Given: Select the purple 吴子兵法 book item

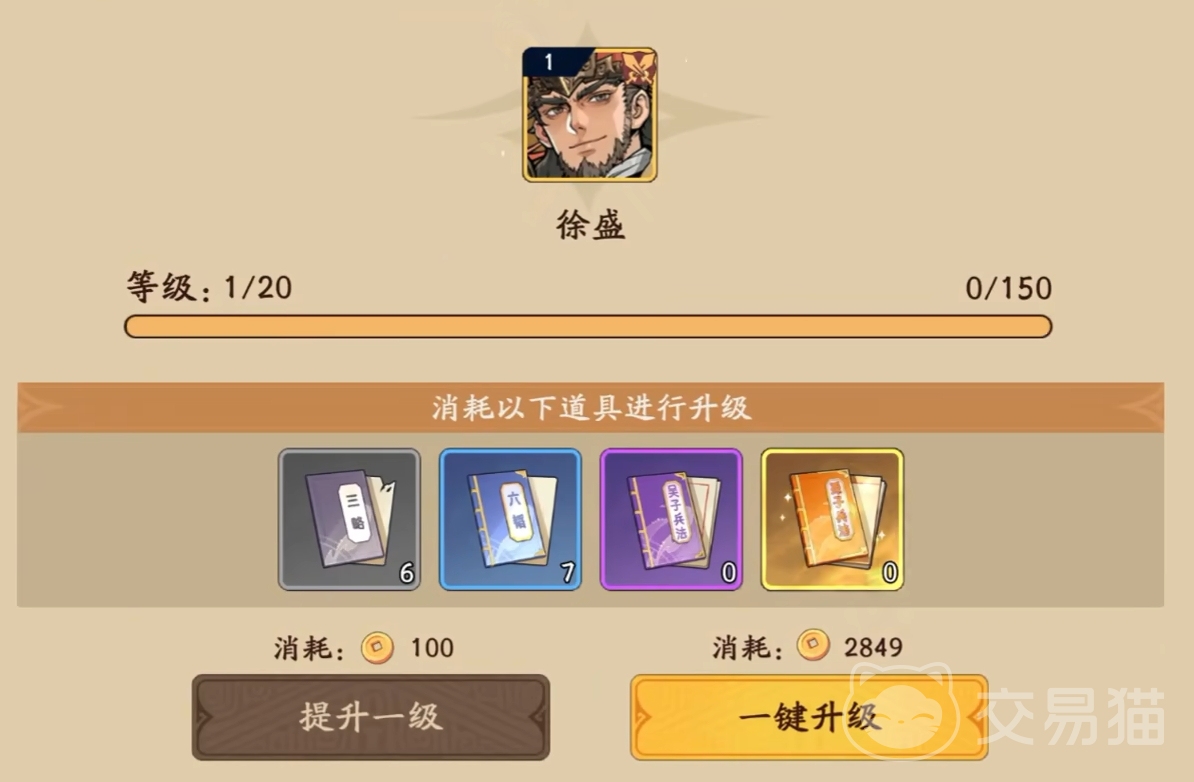Looking at the screenshot, I should pos(671,519).
